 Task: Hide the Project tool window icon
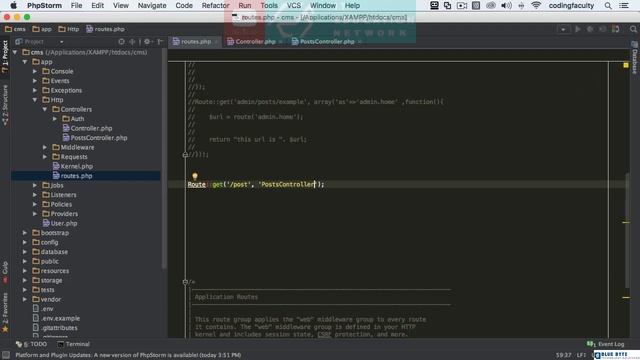(x=160, y=42)
